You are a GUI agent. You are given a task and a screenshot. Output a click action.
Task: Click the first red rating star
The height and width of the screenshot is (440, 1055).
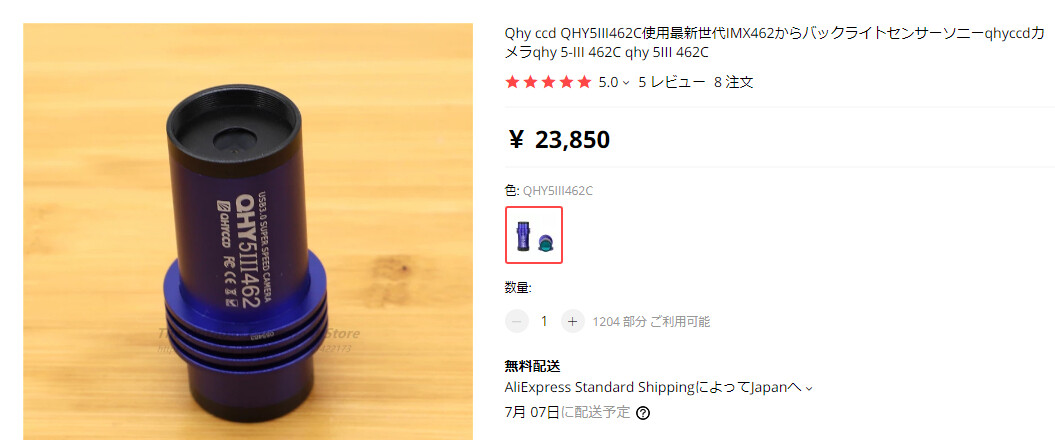point(513,83)
